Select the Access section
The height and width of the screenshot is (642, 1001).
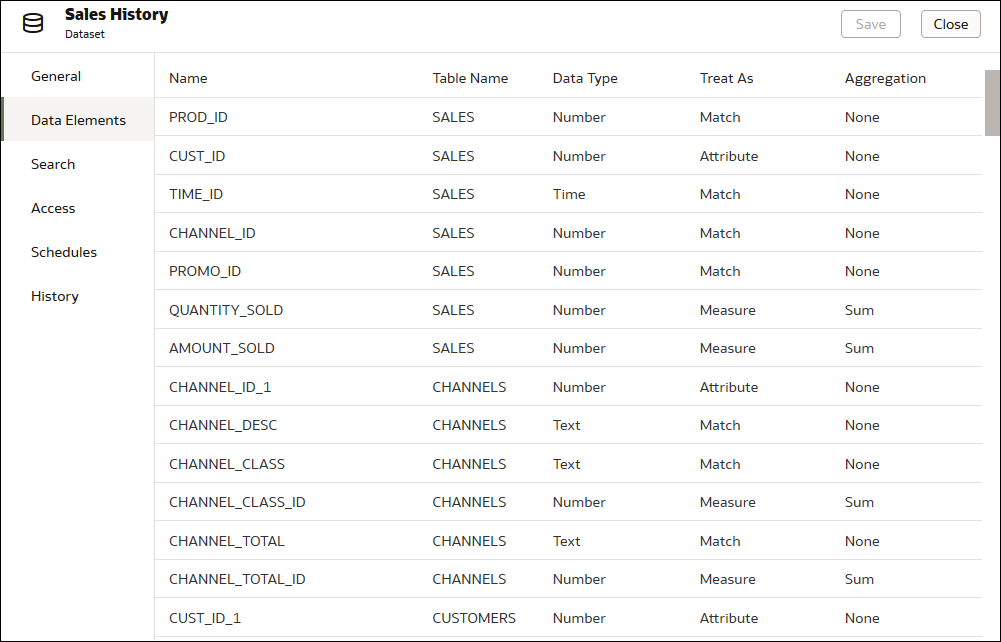(51, 208)
